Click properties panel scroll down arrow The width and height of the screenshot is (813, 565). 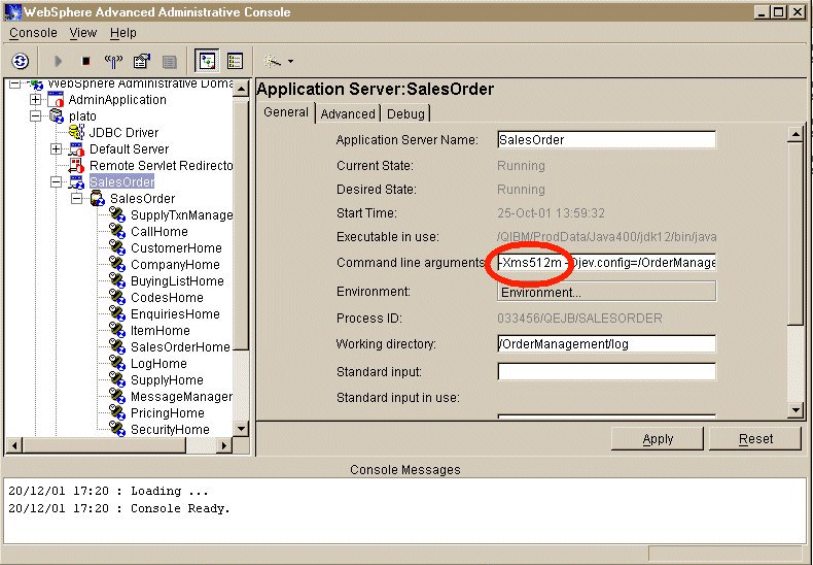coord(795,410)
